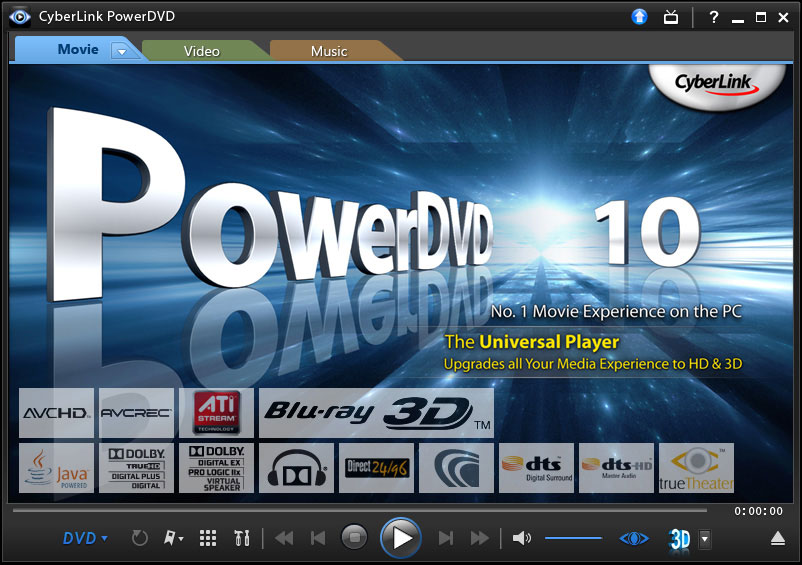The image size is (802, 565).
Task: Open the grid menu icon
Action: coord(208,538)
